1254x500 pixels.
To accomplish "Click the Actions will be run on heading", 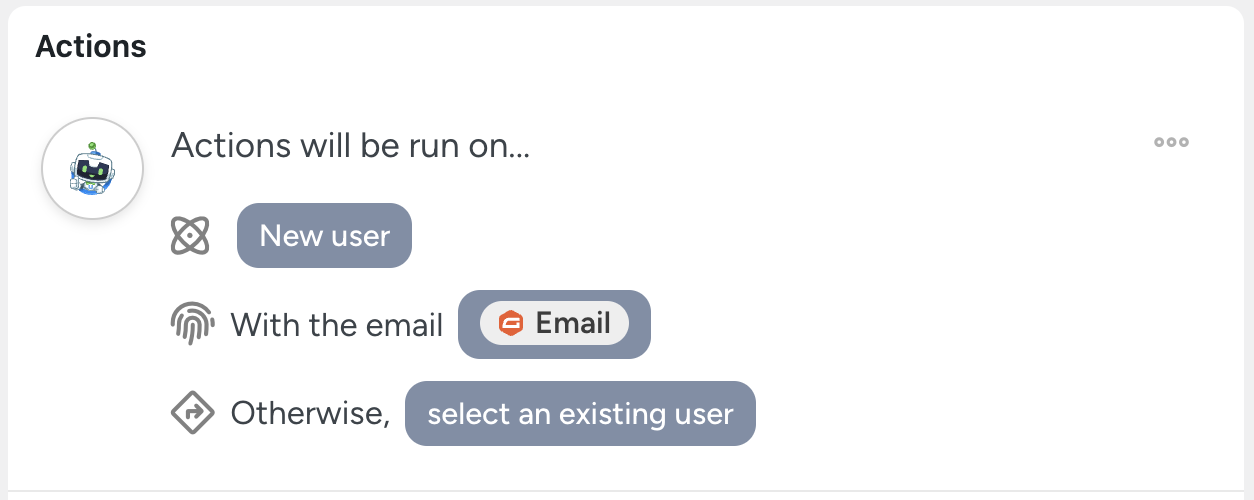I will tap(350, 146).
